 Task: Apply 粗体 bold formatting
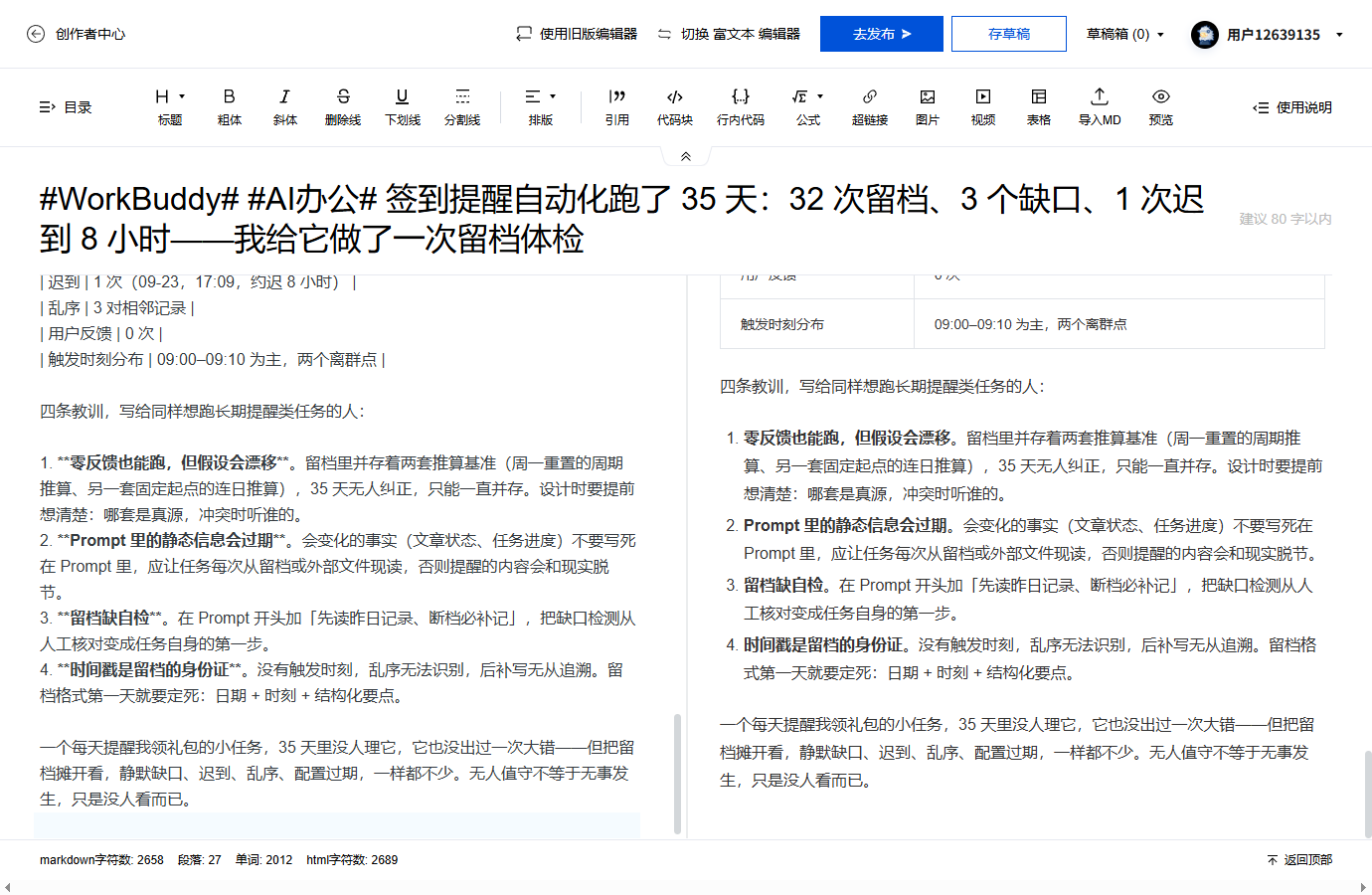[230, 106]
